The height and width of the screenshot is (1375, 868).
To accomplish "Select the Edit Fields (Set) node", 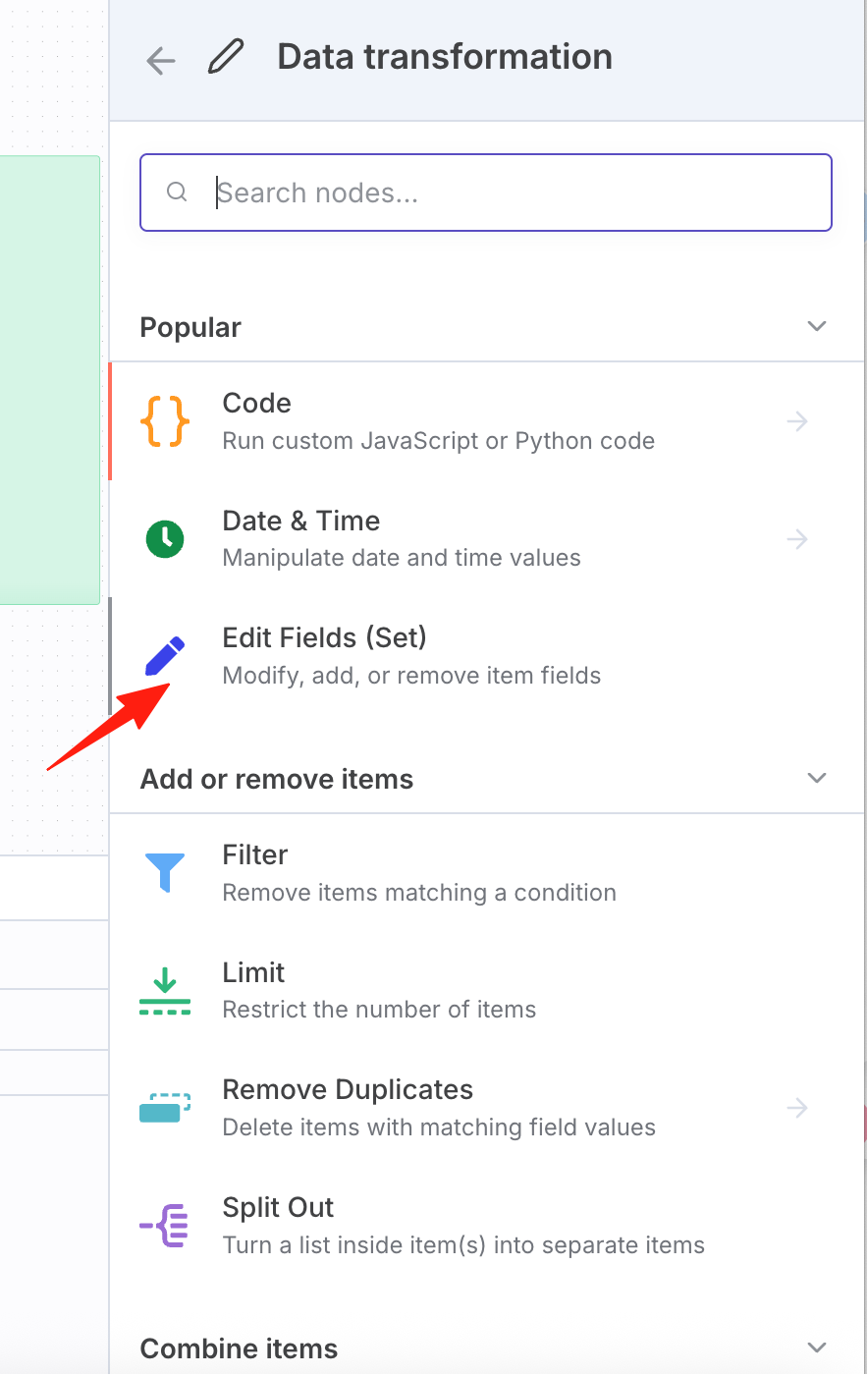I will pos(488,656).
